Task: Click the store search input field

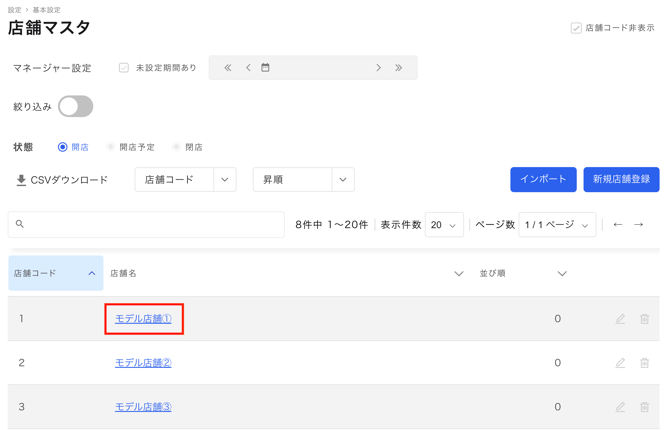Action: [150, 225]
